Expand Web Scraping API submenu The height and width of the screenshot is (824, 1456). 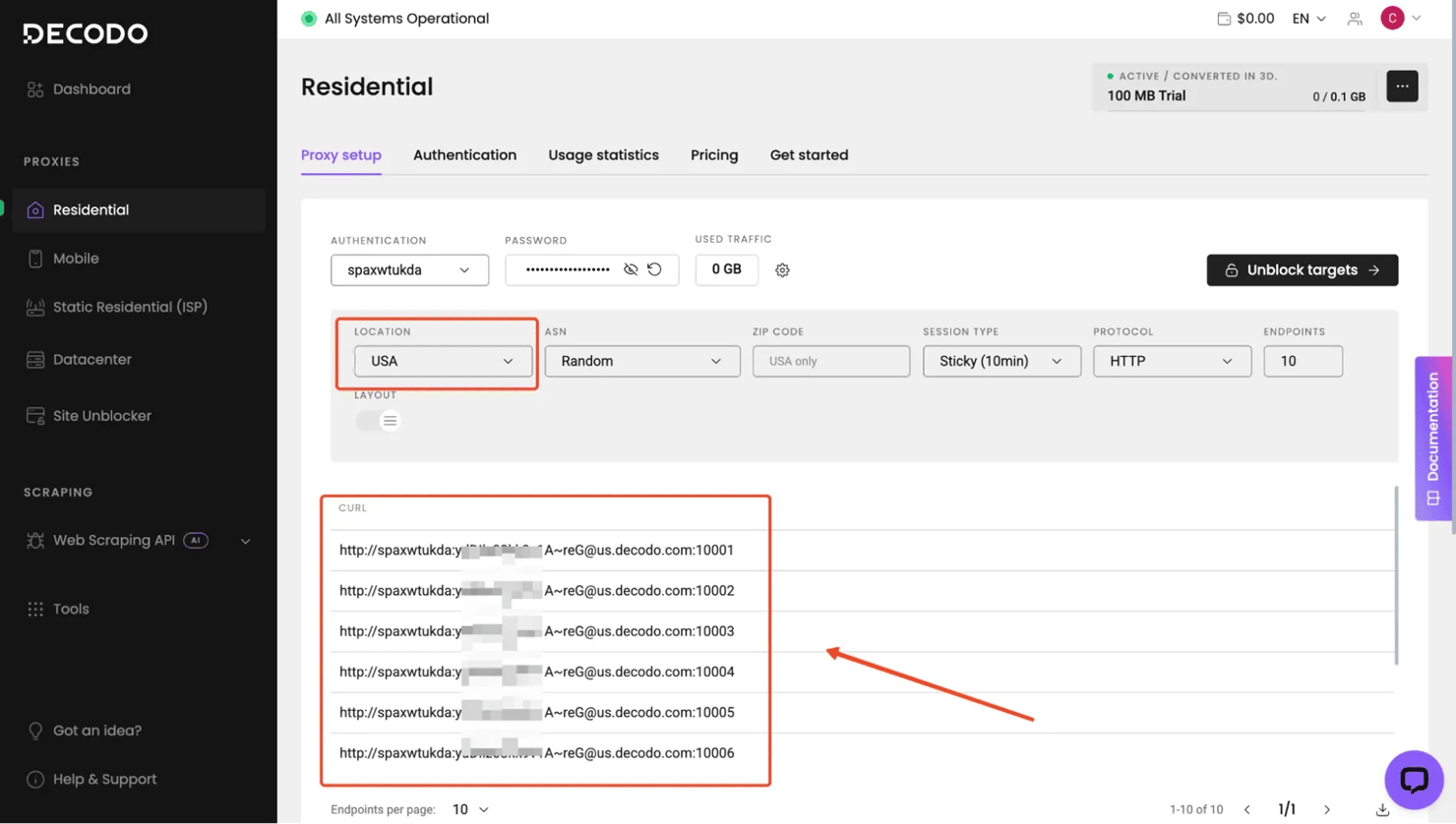click(x=246, y=541)
